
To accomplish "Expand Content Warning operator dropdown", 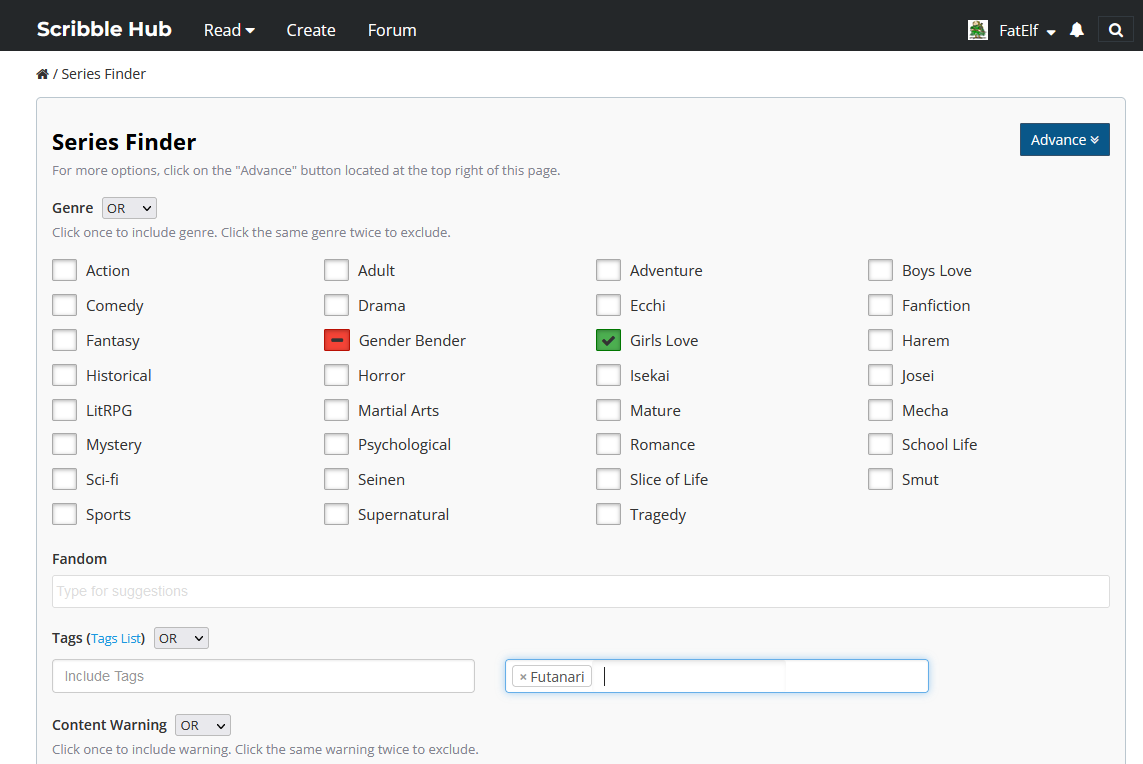I will (x=202, y=725).
